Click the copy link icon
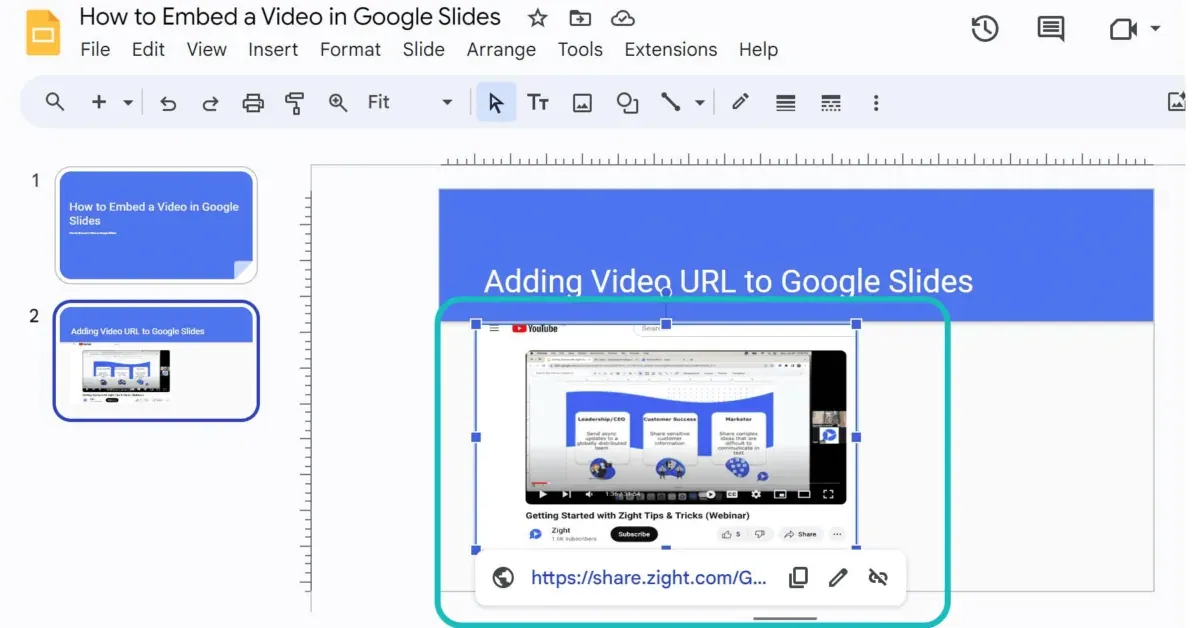Screen dimensions: 1200x628 point(798,577)
